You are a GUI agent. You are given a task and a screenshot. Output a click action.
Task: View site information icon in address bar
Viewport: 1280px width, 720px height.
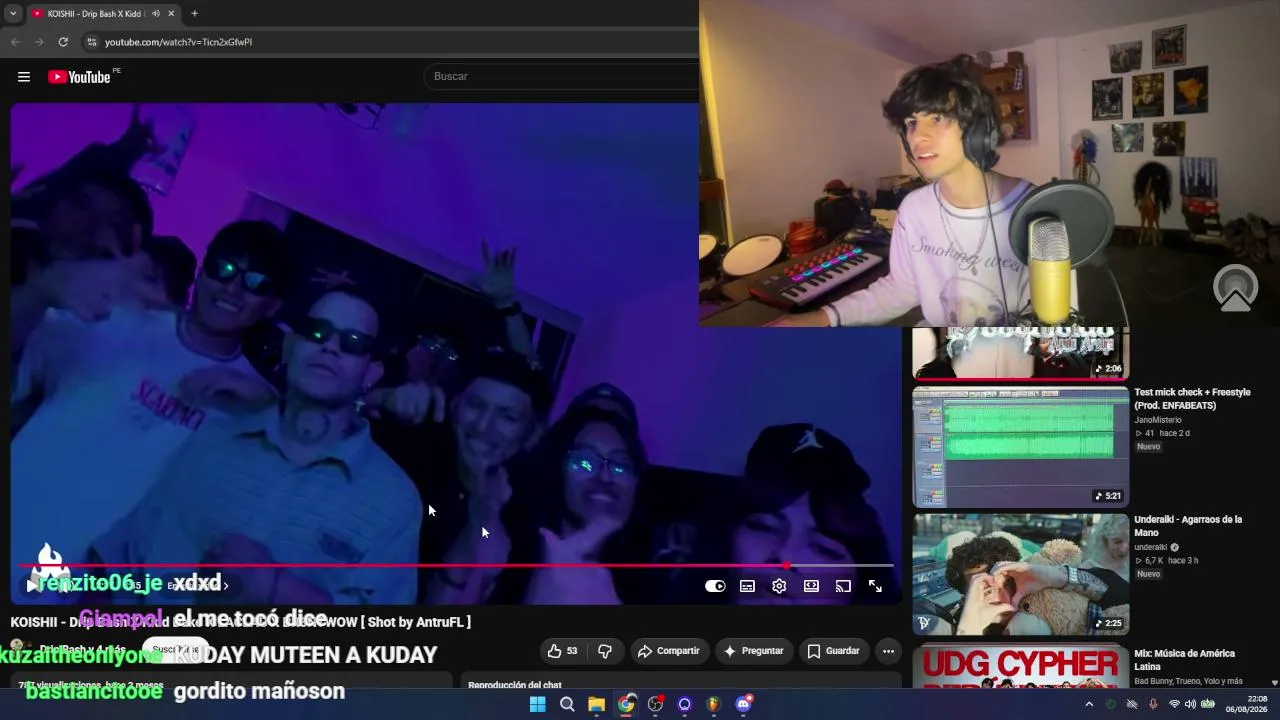92,42
